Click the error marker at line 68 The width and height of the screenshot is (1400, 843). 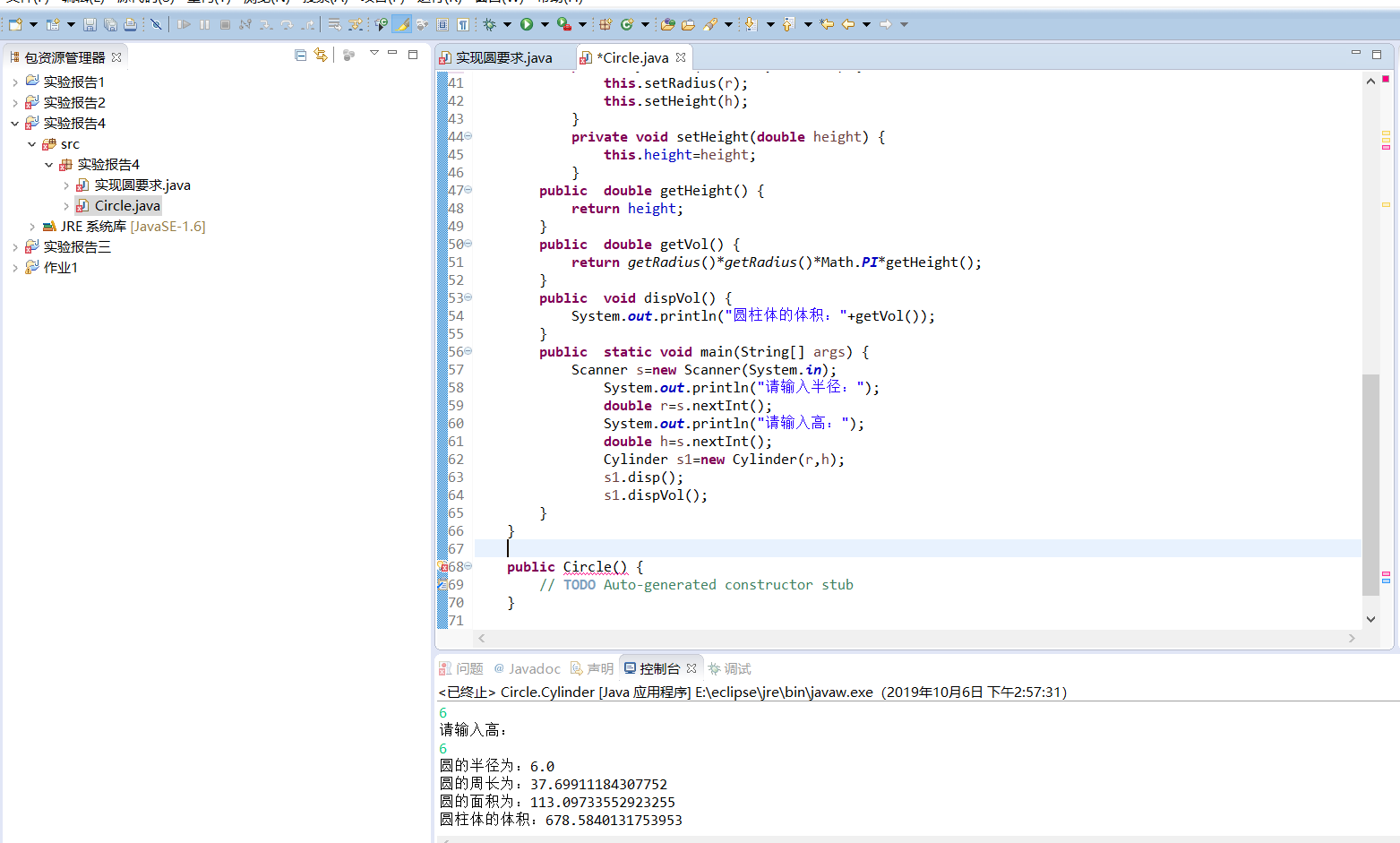pyautogui.click(x=442, y=567)
